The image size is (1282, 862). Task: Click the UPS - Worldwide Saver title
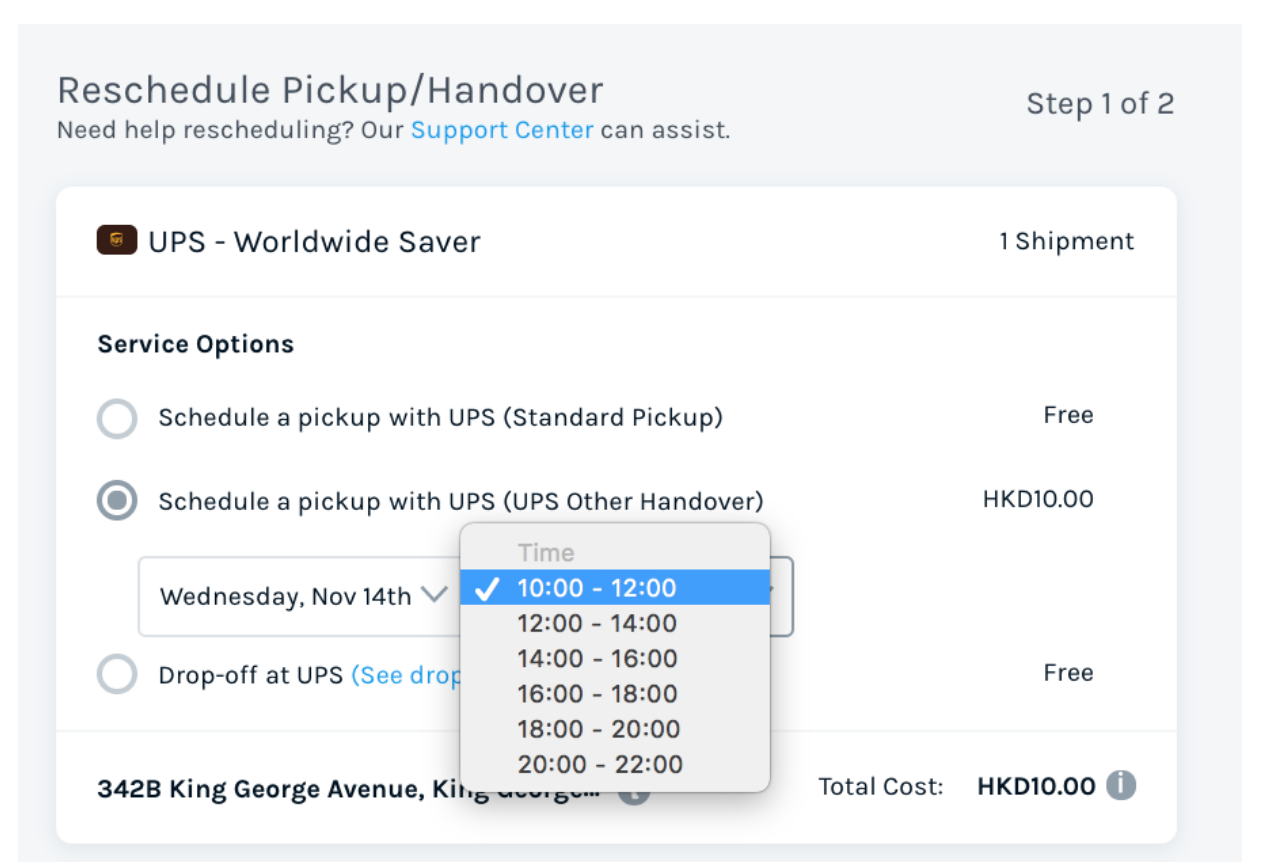tap(315, 241)
